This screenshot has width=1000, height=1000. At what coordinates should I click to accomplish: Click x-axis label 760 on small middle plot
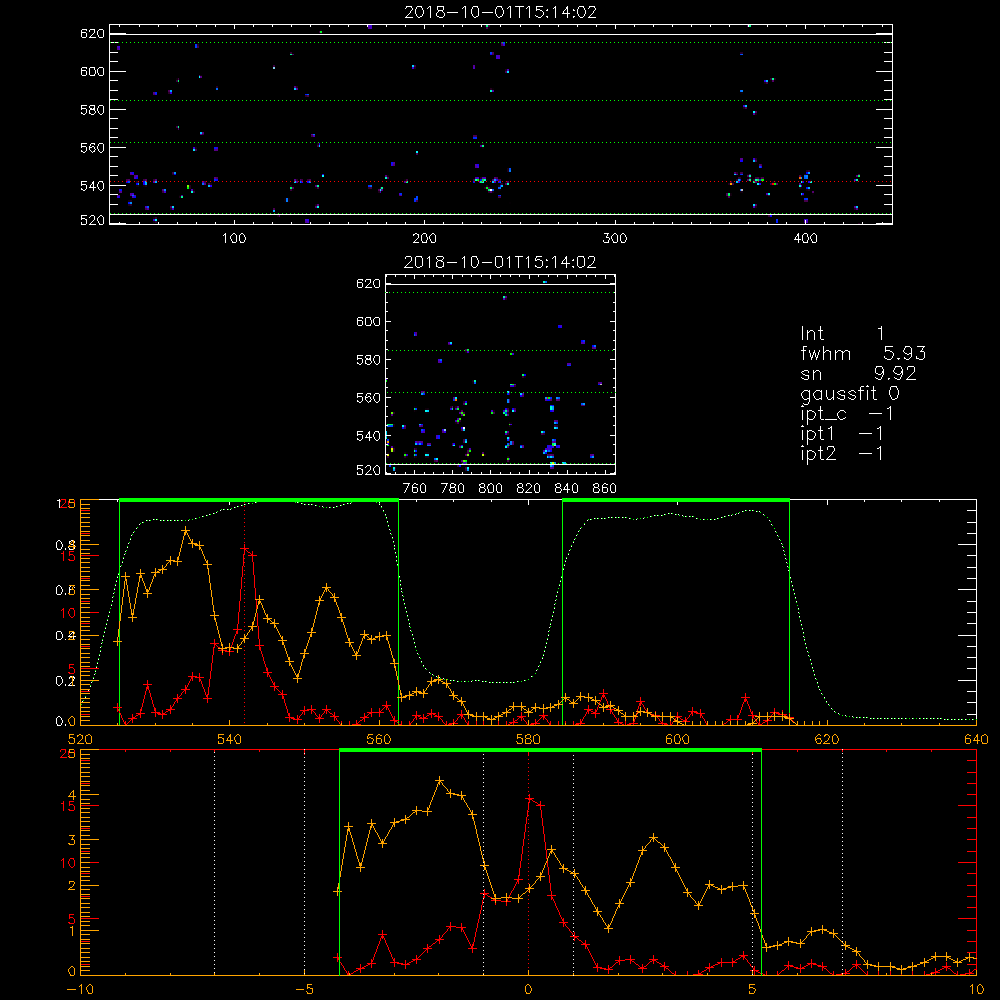click(415, 489)
